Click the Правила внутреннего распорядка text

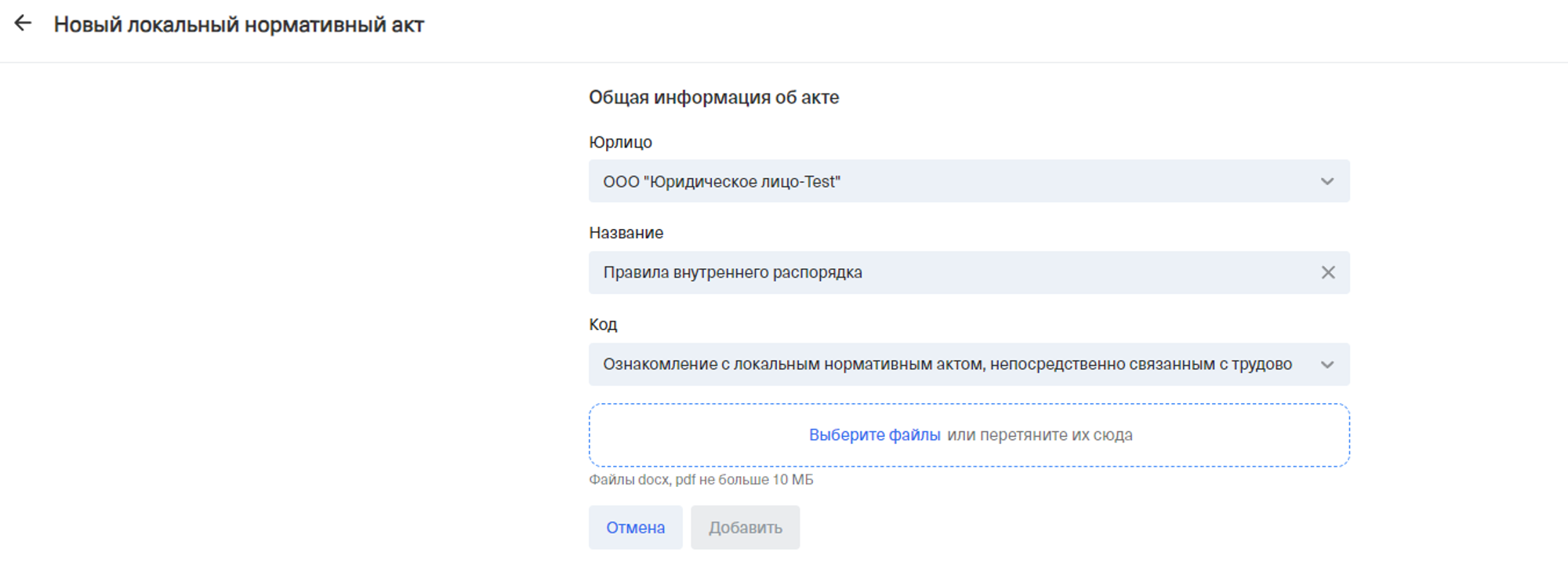pos(732,273)
